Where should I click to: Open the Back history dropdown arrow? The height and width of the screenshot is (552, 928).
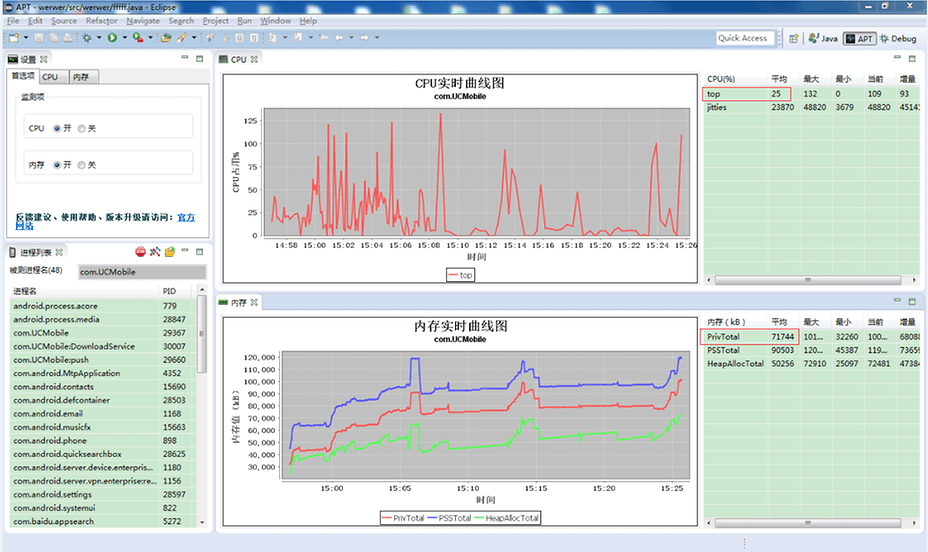click(x=351, y=38)
